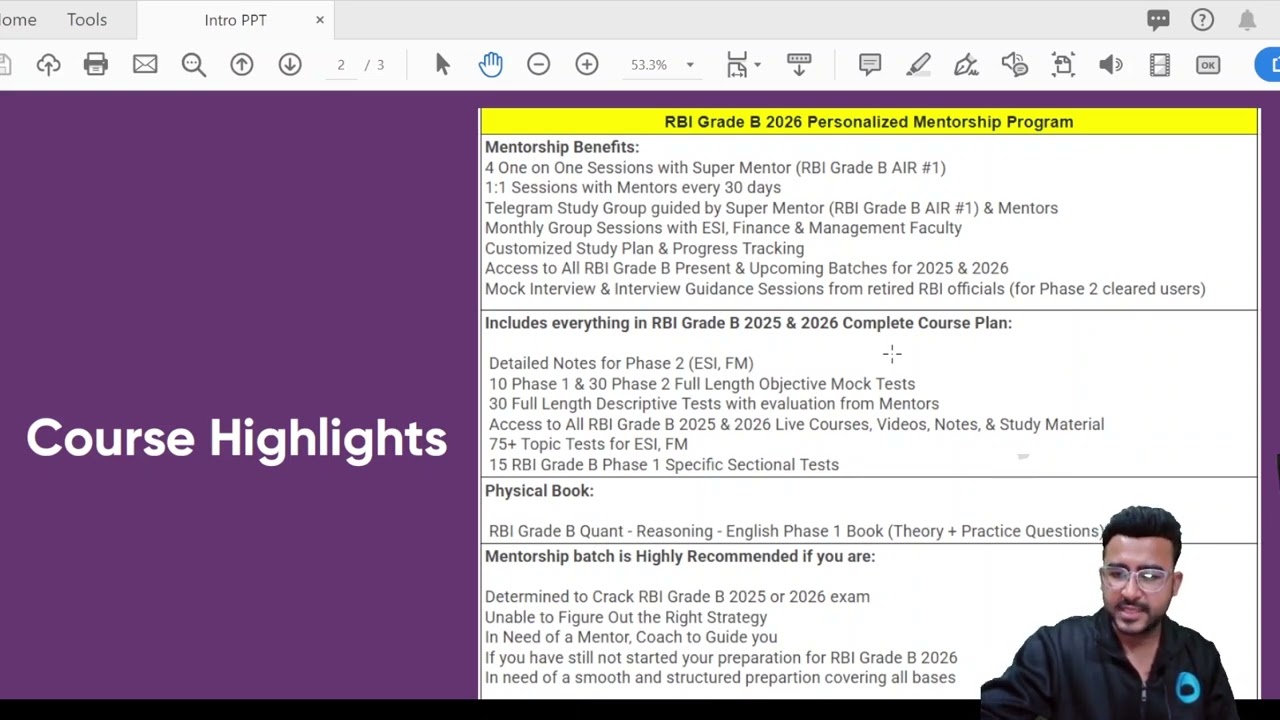Click the capture snapshot tool icon
This screenshot has height=720, width=1280.
1063,65
